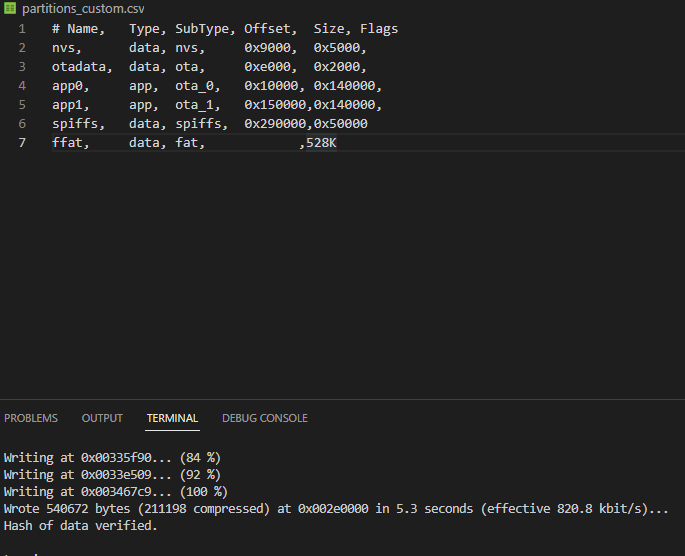Click line number 4 in the gutter

[22, 86]
